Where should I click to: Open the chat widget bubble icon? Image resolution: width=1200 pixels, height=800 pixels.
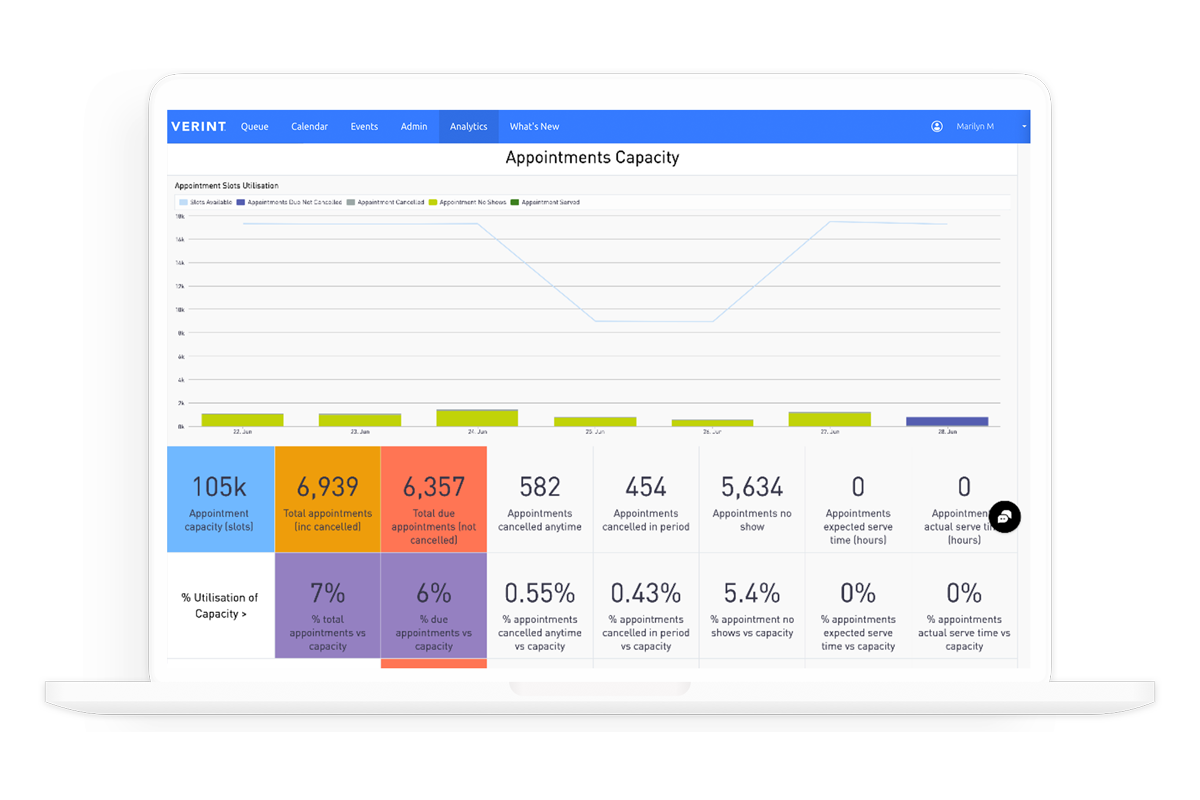pyautogui.click(x=1005, y=516)
